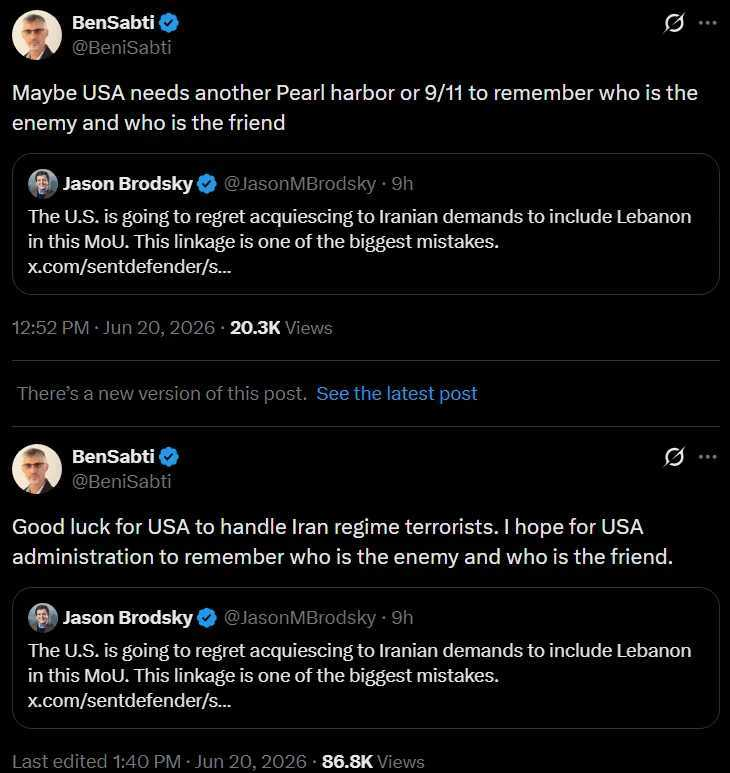
Task: Click the @BeniSabti handle on the first post
Action: tap(122, 48)
